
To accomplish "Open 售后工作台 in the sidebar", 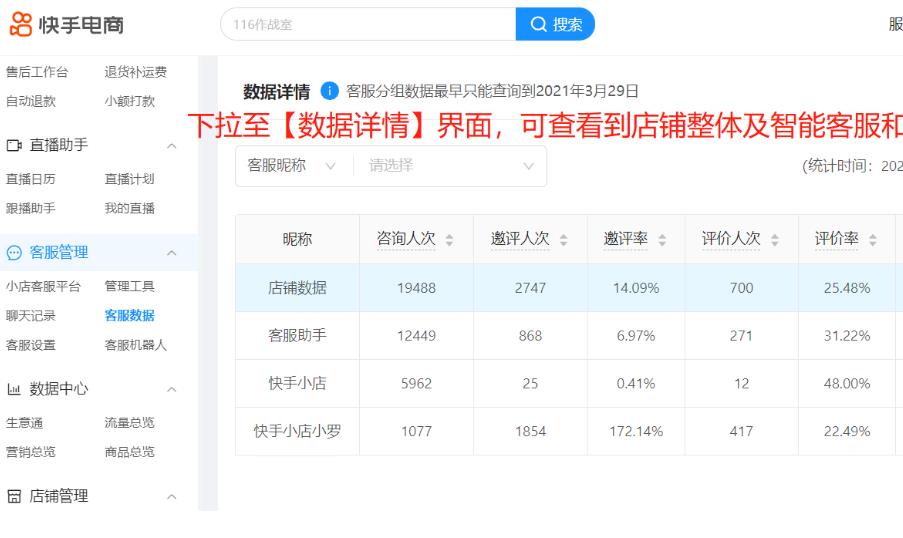I will pyautogui.click(x=37, y=72).
